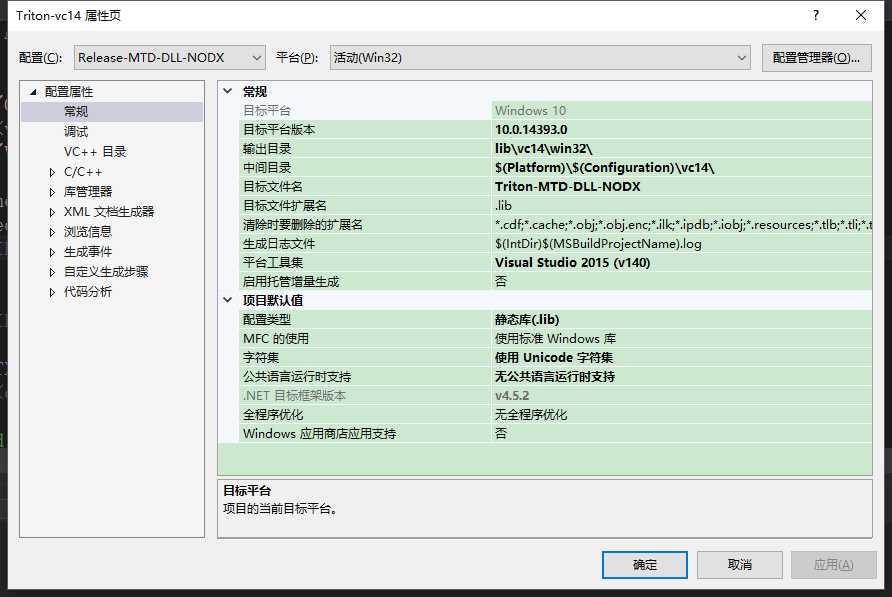This screenshot has height=597, width=892.
Task: Click the 配置类型 value 静态库(.lib)
Action: coord(682,319)
